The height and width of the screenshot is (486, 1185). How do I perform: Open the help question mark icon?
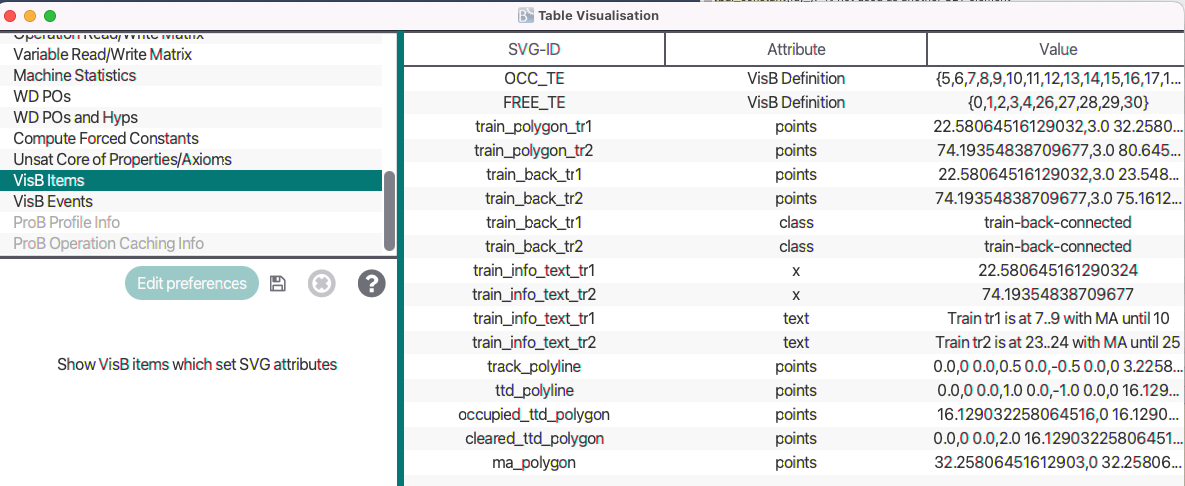(371, 283)
